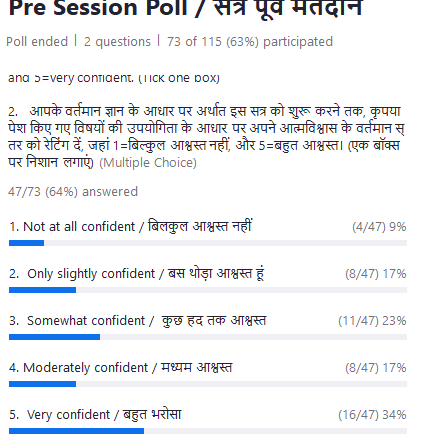Select the 'Somewhat confident' option
431x448 pixels.
(x=137, y=321)
